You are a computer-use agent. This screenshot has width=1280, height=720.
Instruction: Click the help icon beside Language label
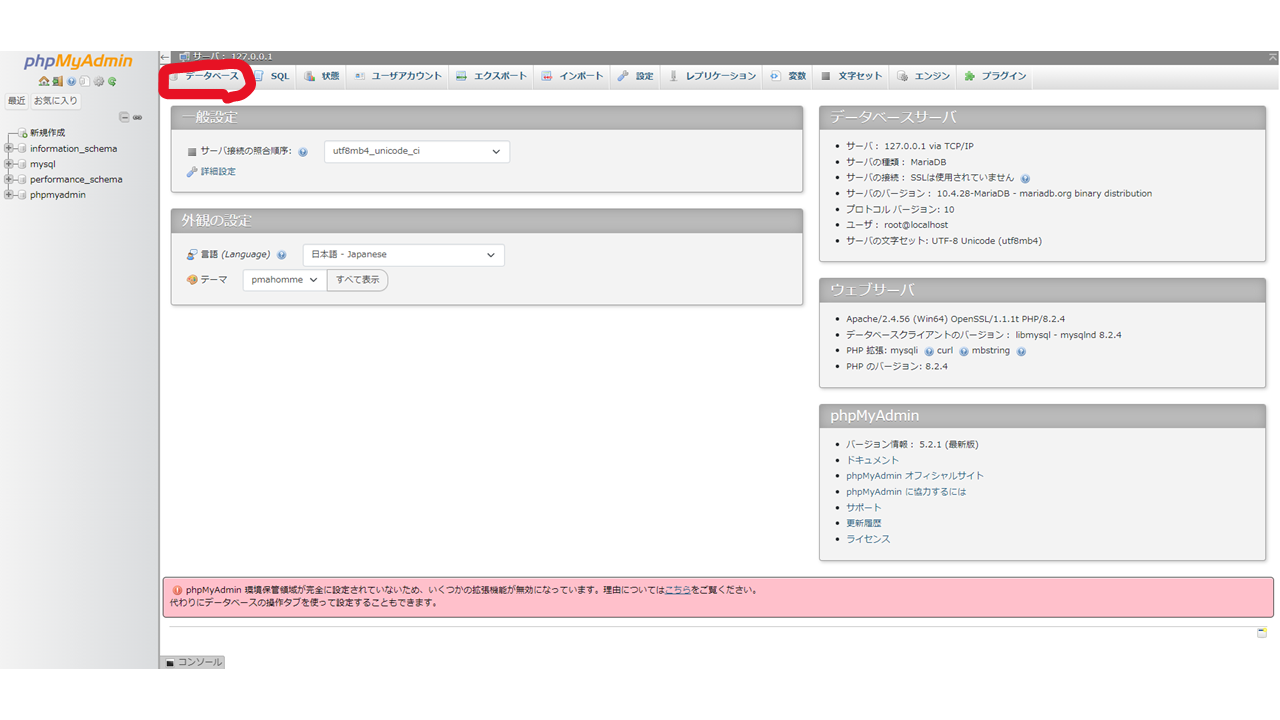pos(282,255)
